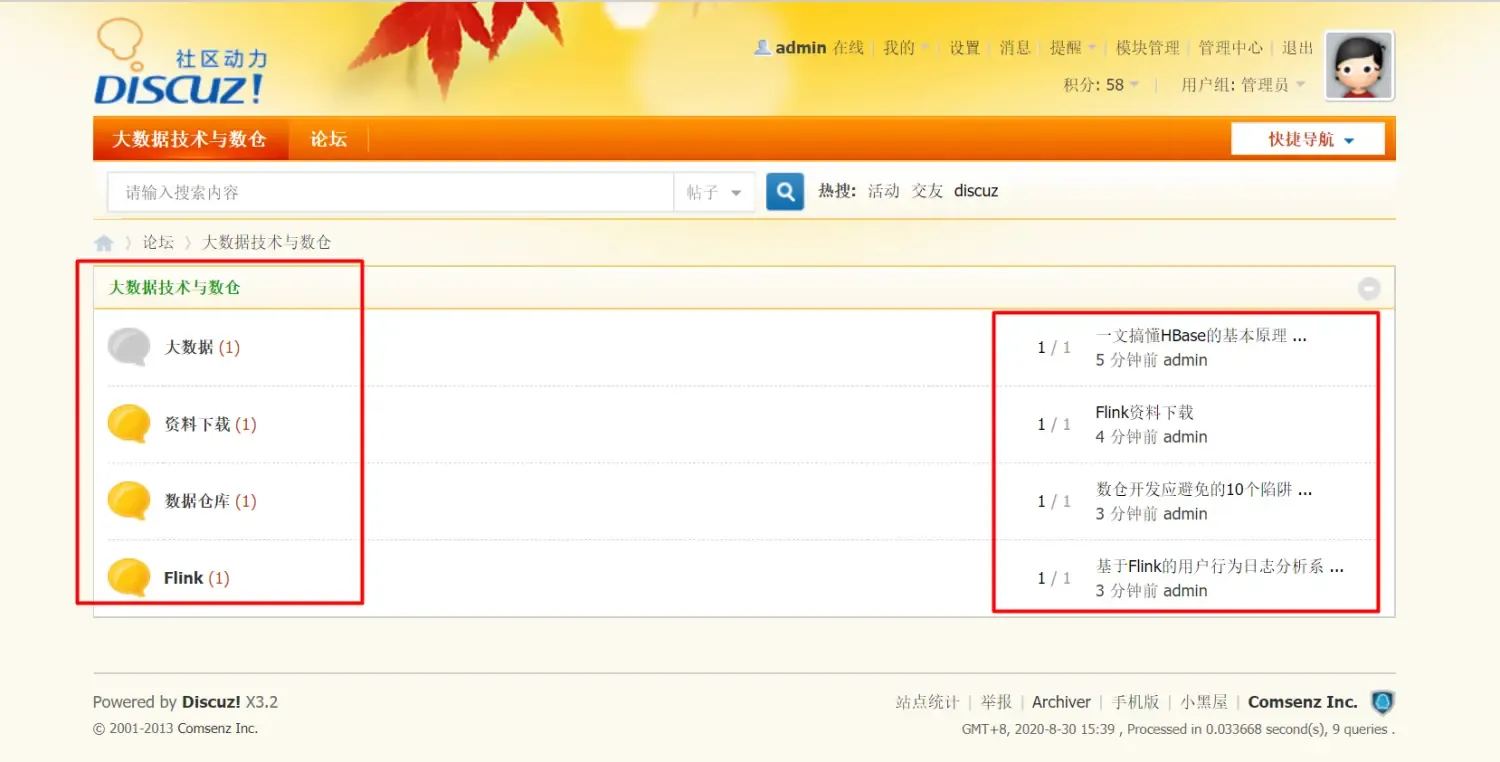Open the 我的 dropdown menu
Viewport: 1500px width, 762px height.
(x=901, y=47)
